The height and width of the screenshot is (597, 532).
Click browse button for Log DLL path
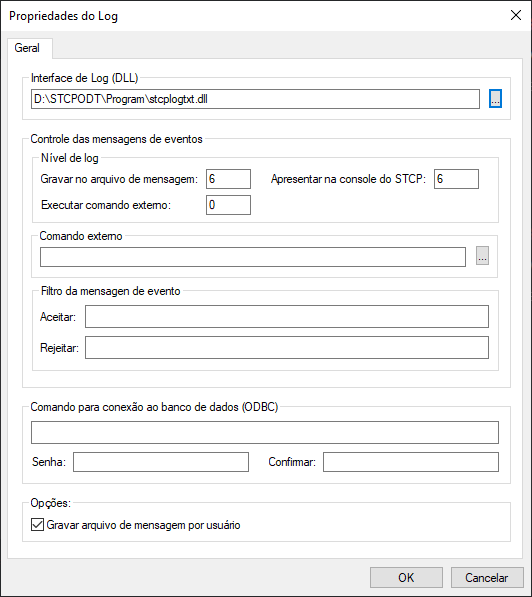pyautogui.click(x=495, y=99)
